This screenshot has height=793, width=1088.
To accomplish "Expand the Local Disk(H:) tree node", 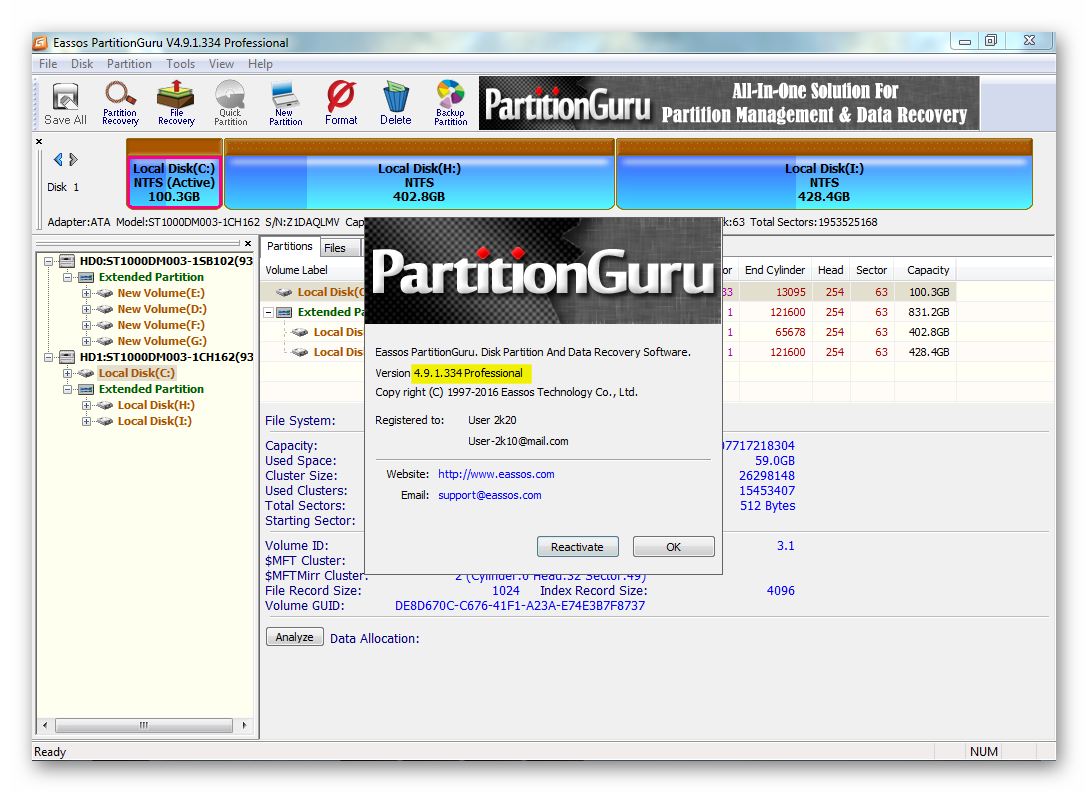I will coord(86,405).
